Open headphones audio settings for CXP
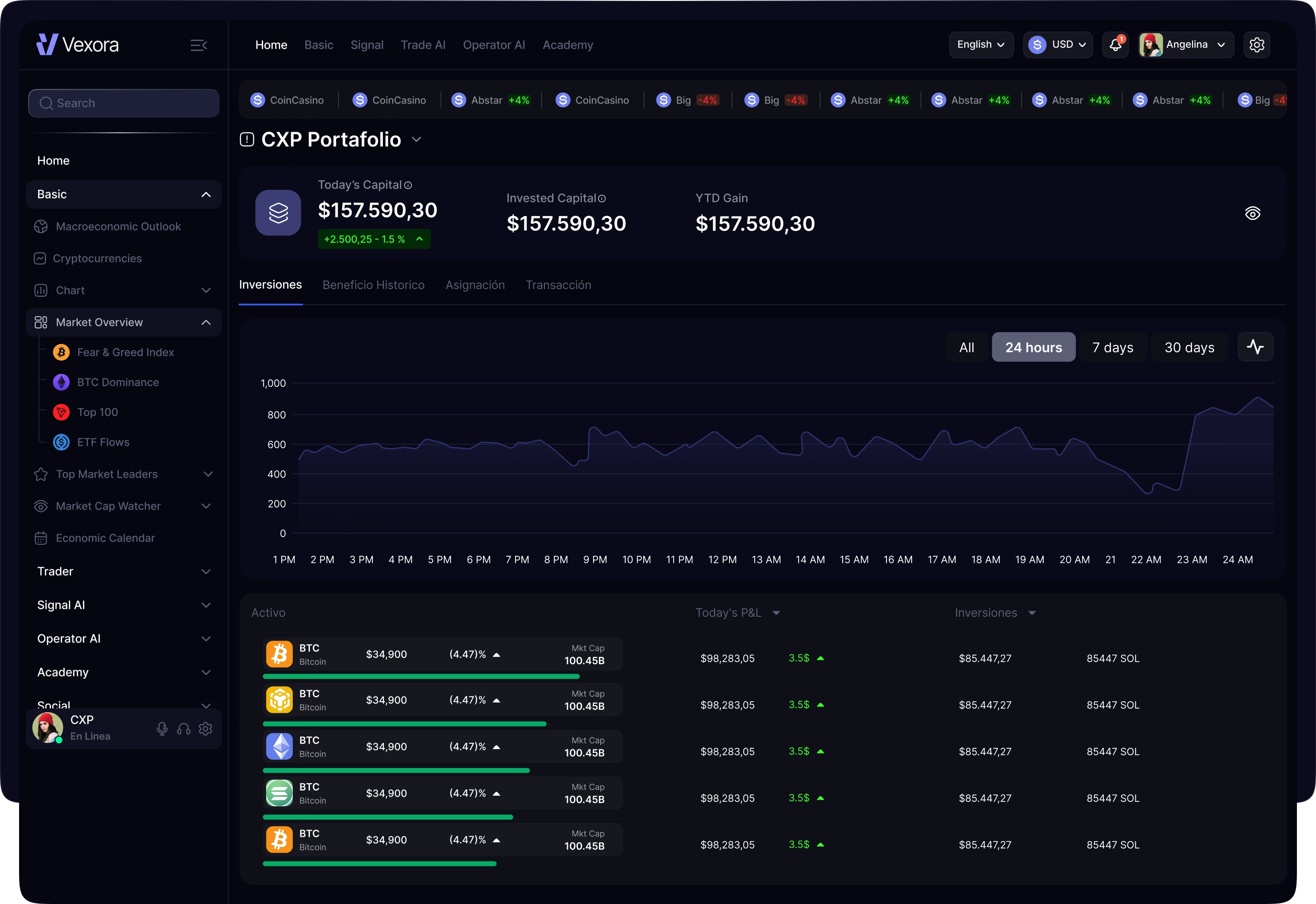This screenshot has height=904, width=1316. [x=184, y=729]
